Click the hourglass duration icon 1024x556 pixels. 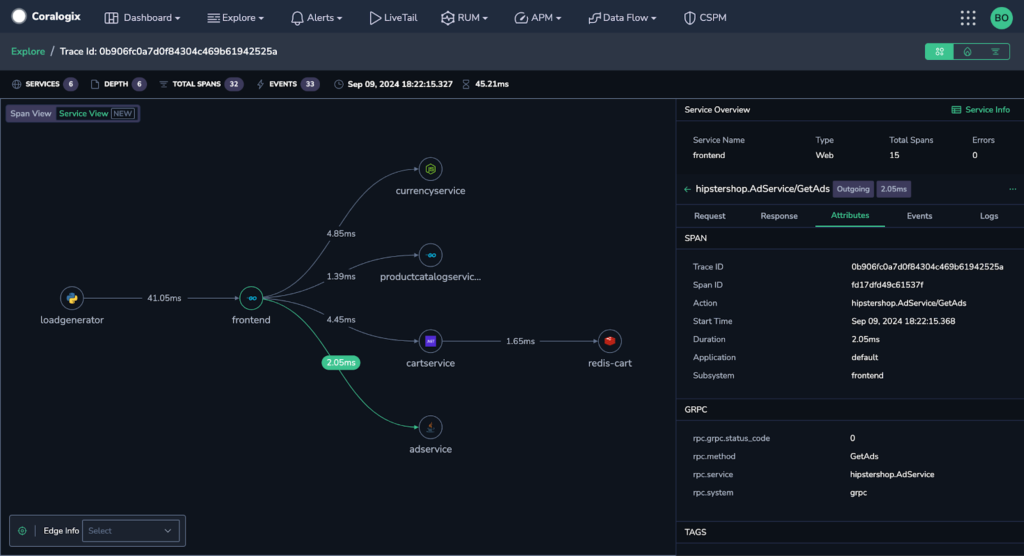point(466,84)
